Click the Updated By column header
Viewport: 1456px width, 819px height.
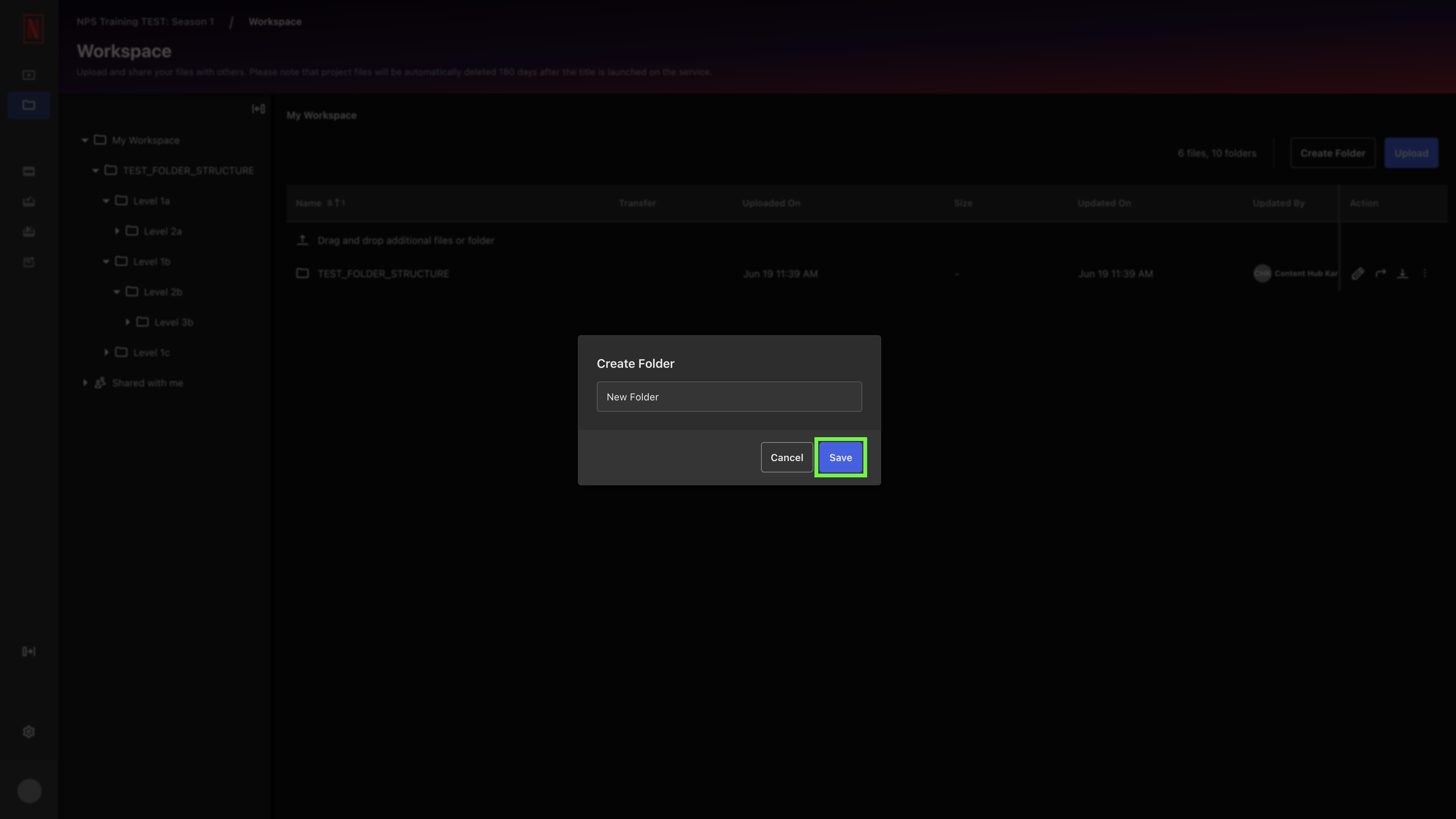tap(1278, 203)
